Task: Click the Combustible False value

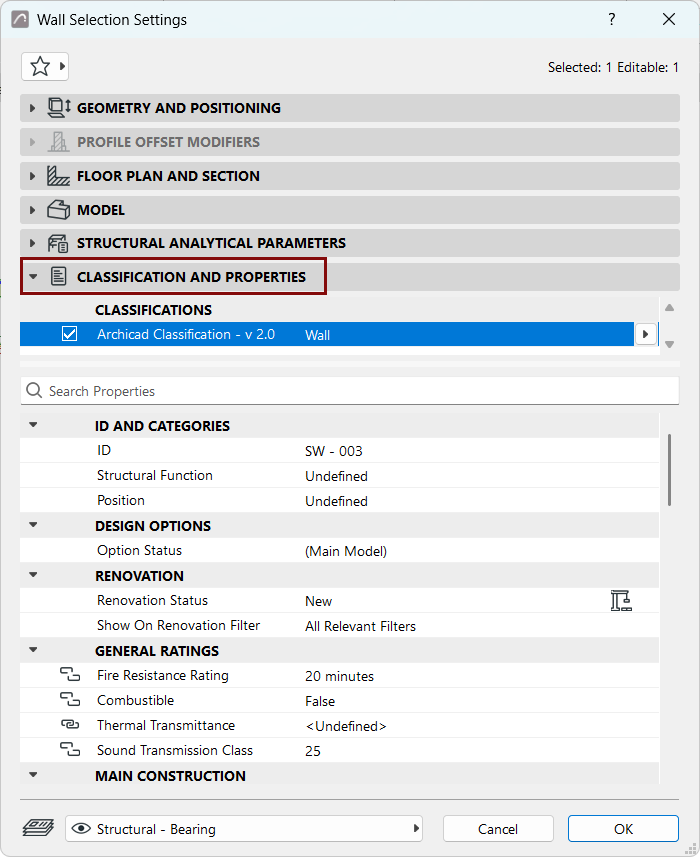Action: point(320,701)
